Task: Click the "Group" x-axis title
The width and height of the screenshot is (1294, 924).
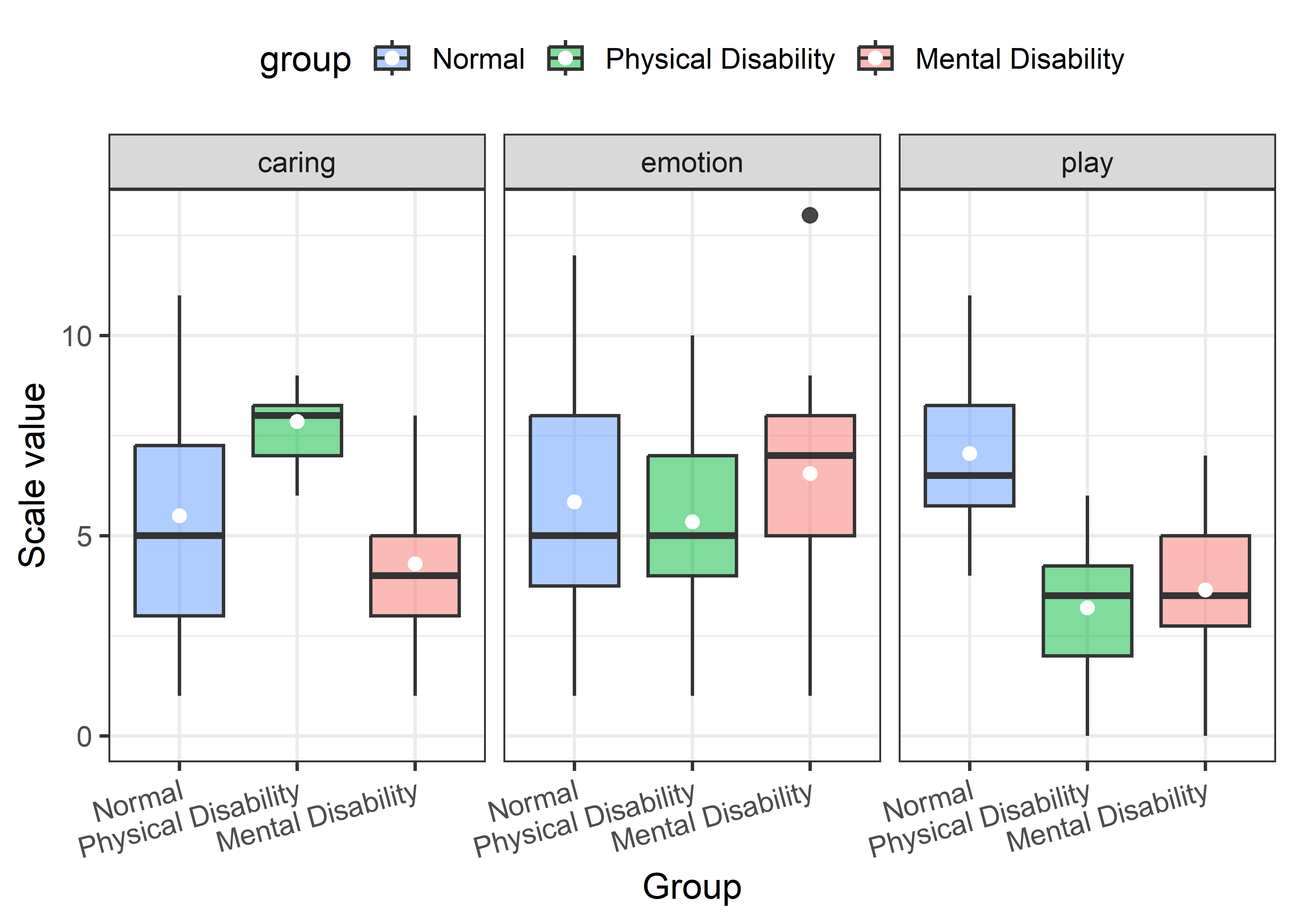Action: click(692, 886)
